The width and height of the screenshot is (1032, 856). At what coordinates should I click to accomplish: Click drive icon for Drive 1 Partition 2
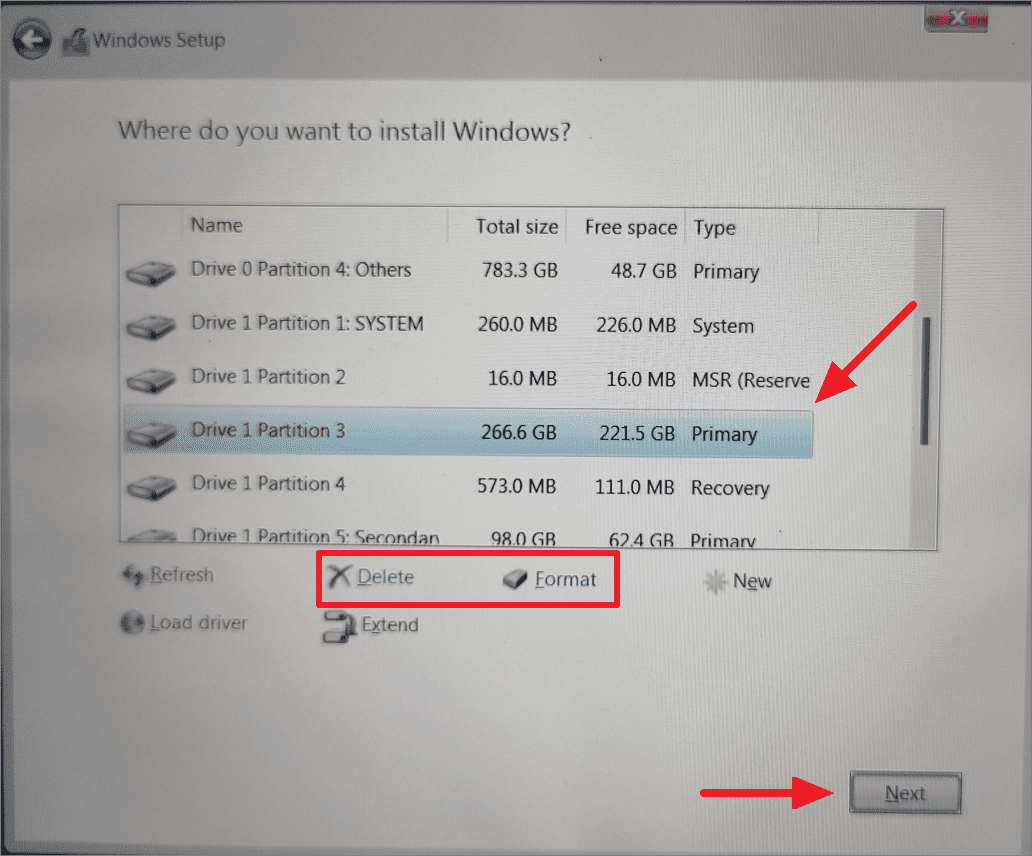tap(151, 380)
